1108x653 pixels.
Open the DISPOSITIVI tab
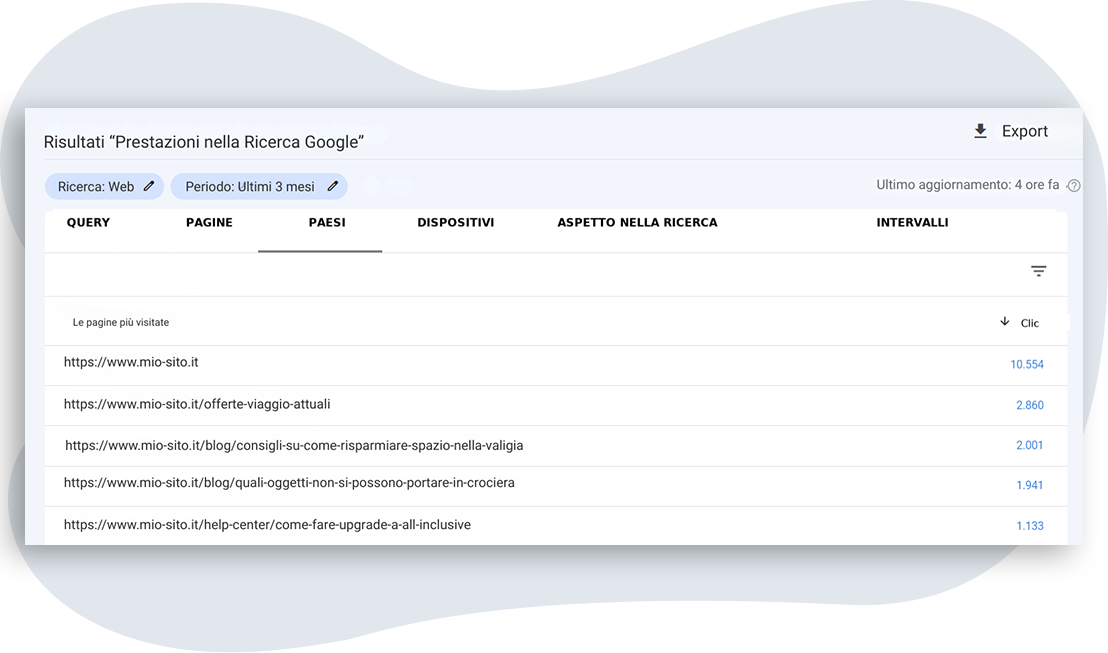coord(455,223)
